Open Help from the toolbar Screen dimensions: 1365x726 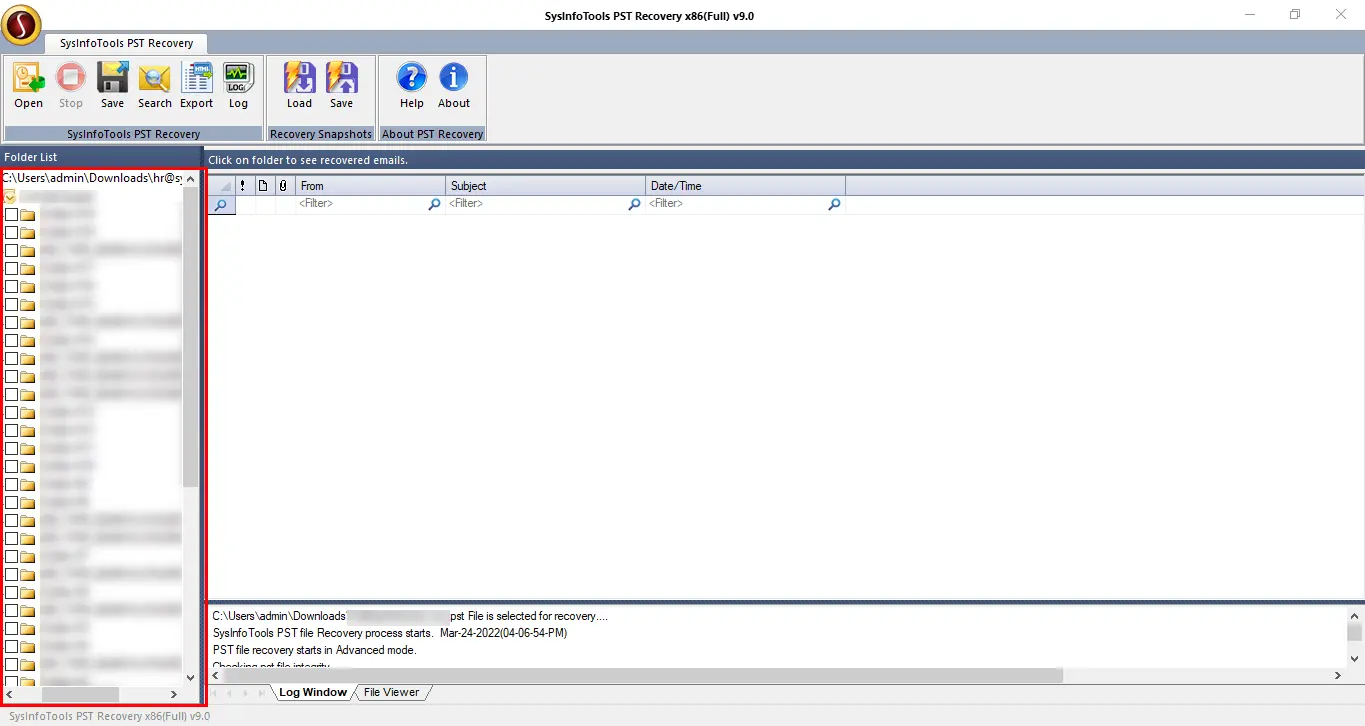pyautogui.click(x=412, y=85)
